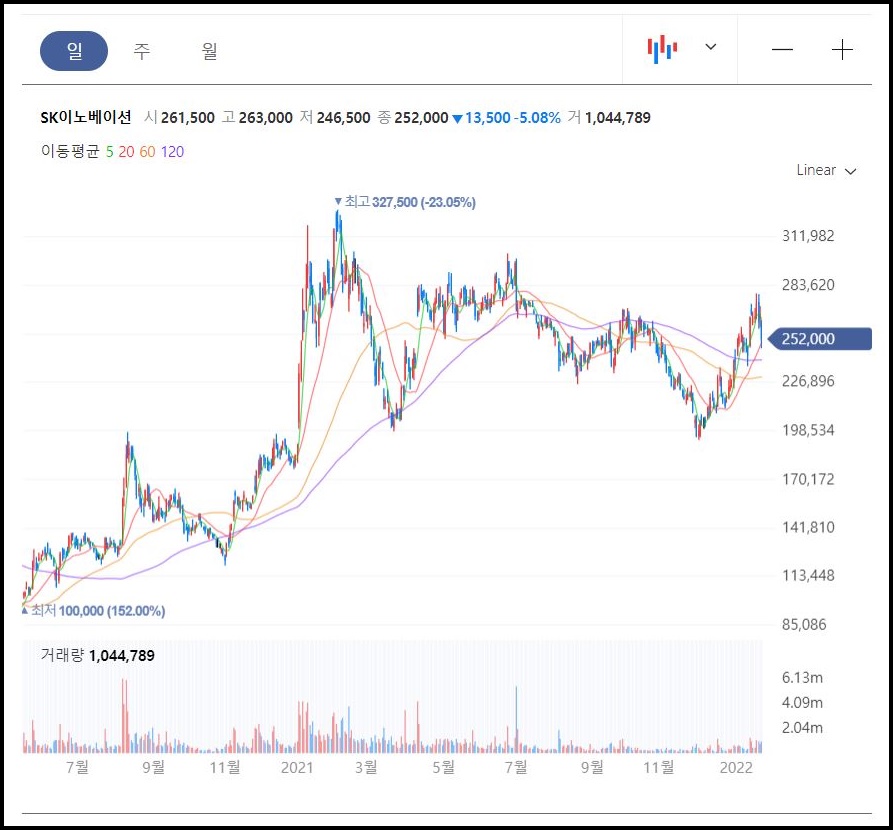Click the 최저 100,000 low marker
893x830 pixels.
pyautogui.click(x=93, y=611)
